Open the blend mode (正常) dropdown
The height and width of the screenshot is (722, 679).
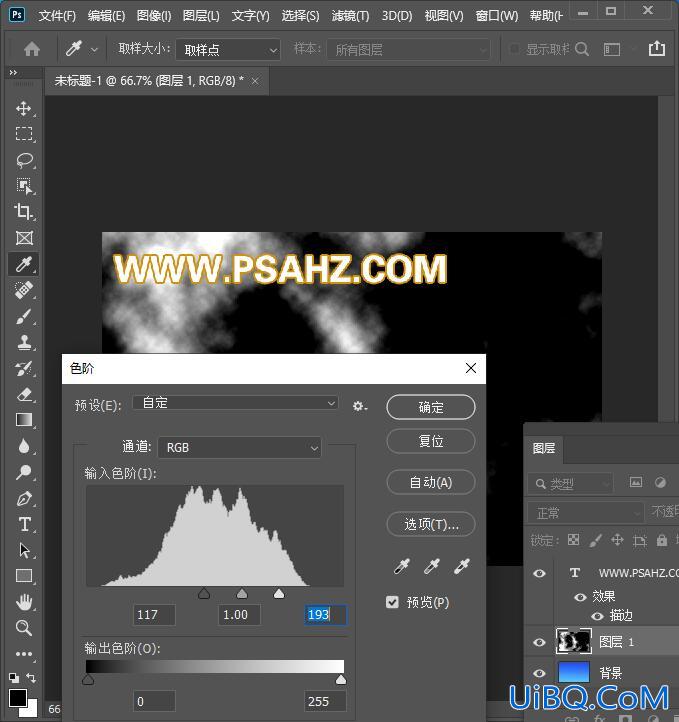coord(585,512)
